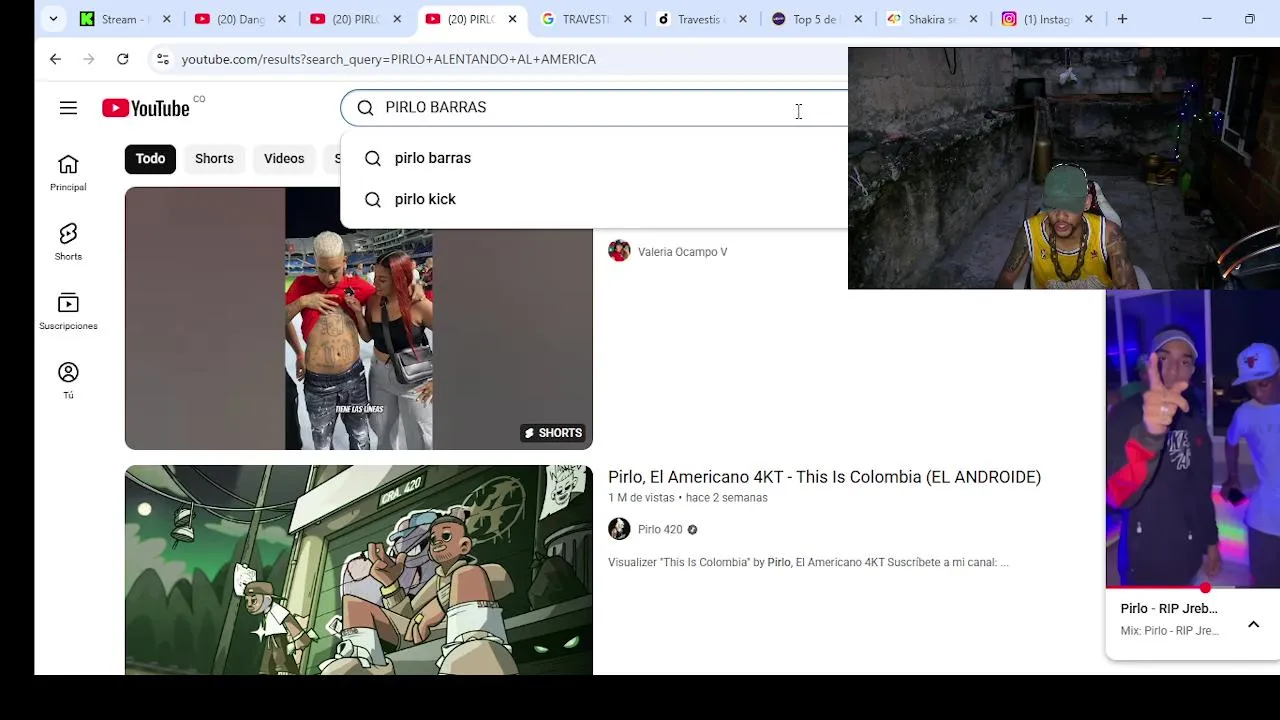Switch to the '(20) Dang' YouTube tab
The width and height of the screenshot is (1280, 720).
pos(240,19)
